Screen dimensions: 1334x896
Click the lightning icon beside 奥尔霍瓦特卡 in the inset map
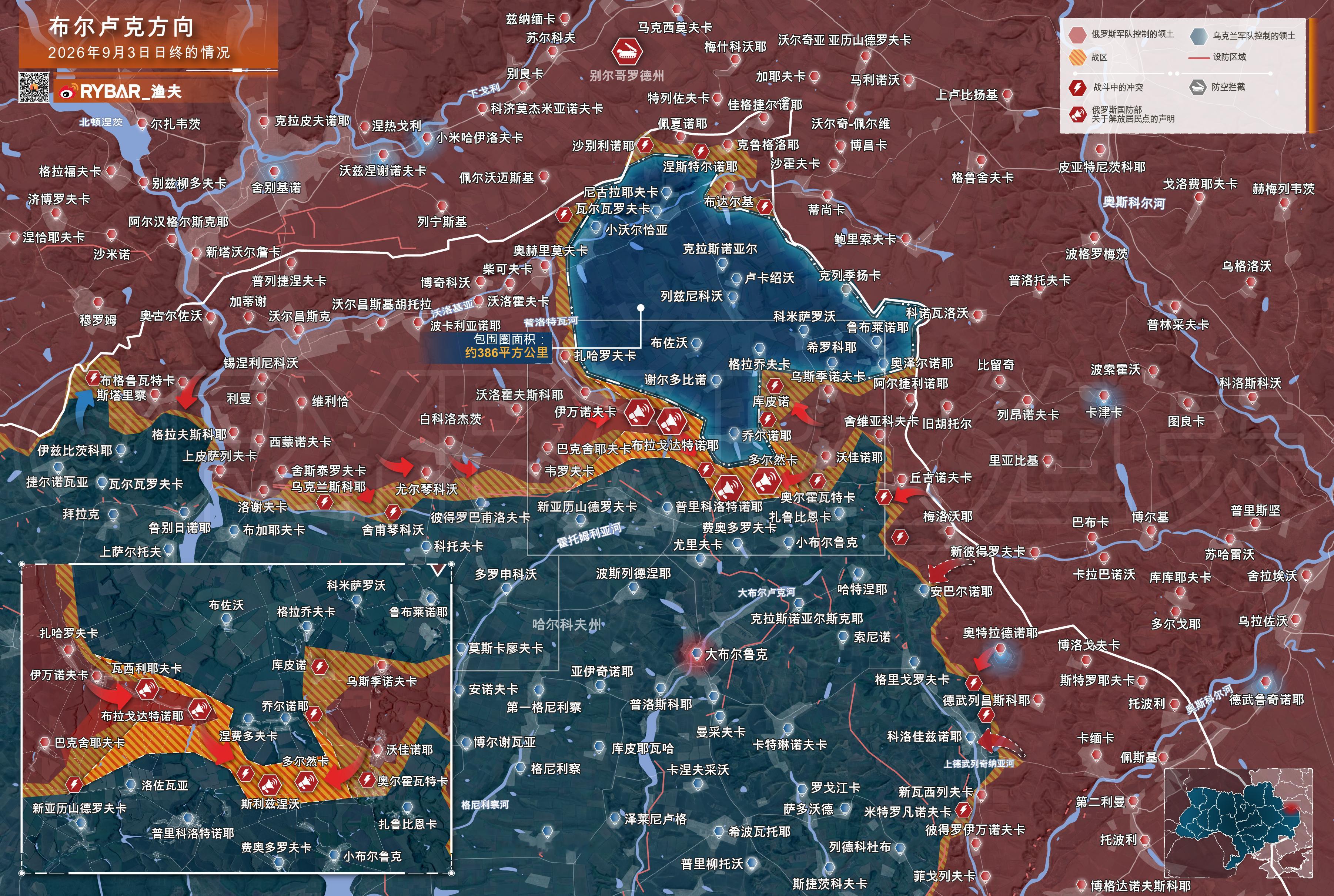(x=367, y=779)
